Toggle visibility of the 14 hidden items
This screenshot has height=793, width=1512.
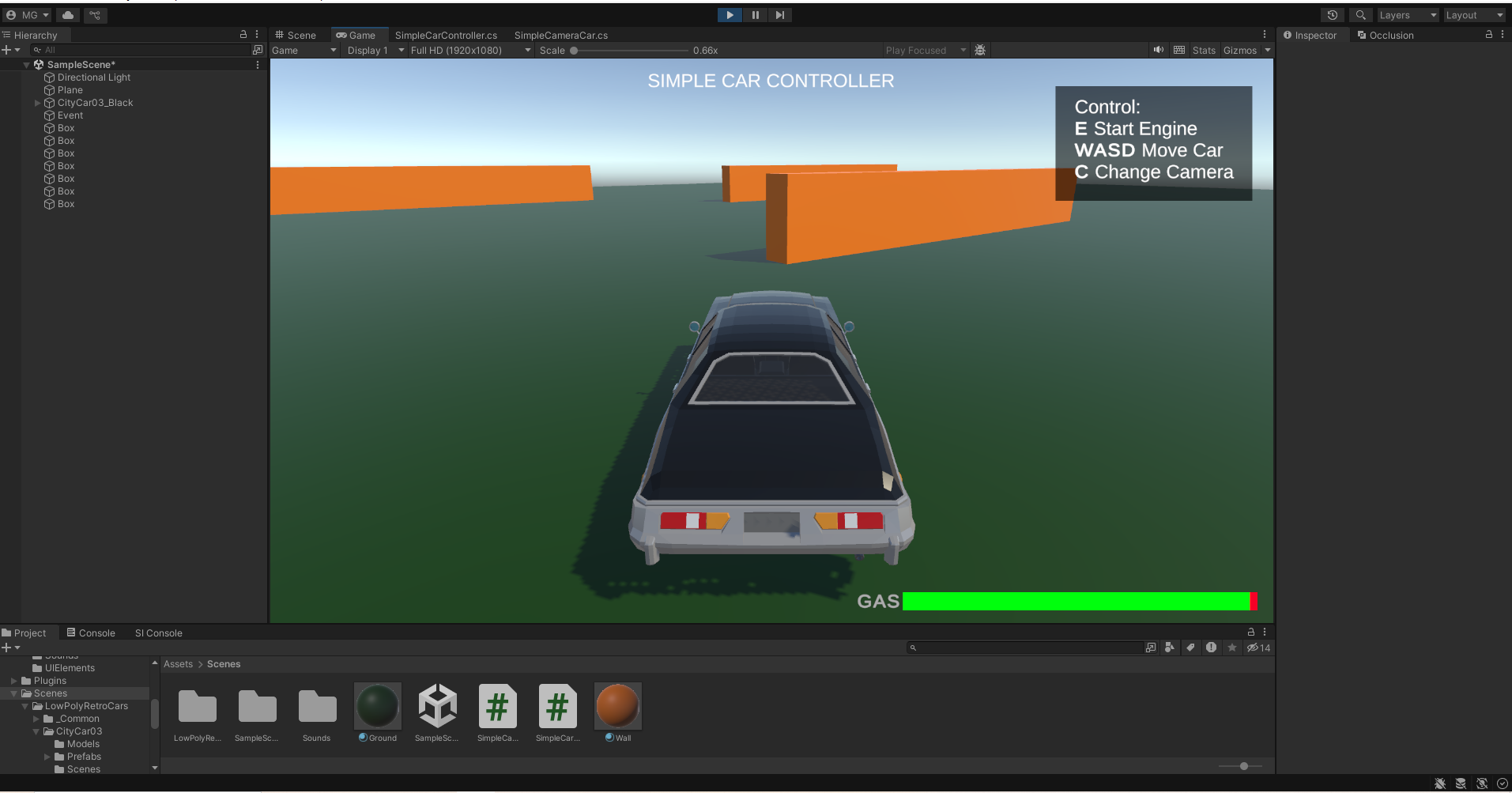click(1257, 648)
